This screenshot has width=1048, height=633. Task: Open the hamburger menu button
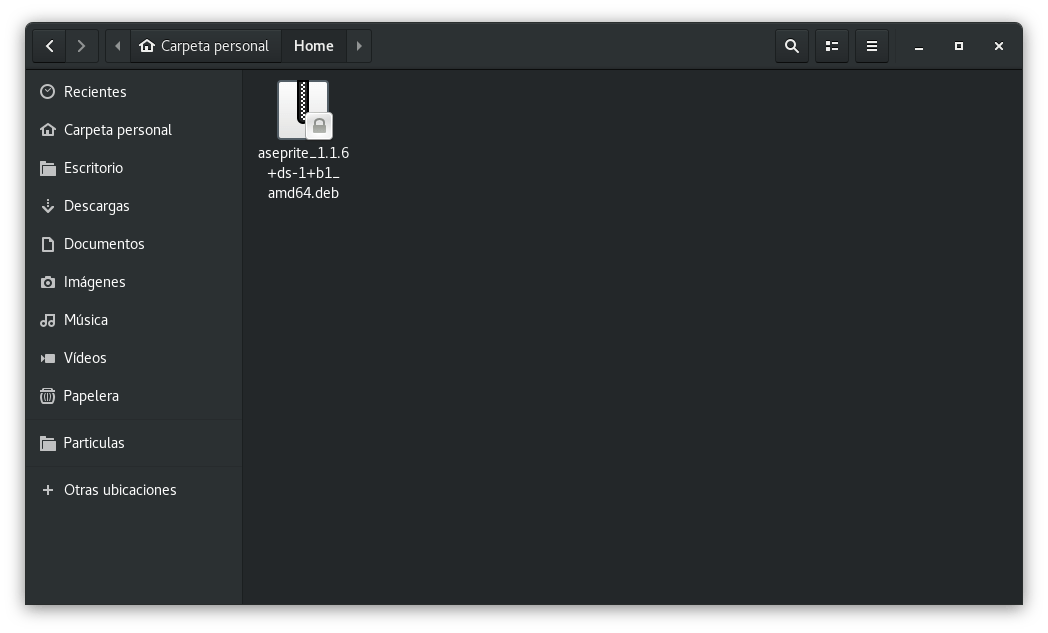coord(872,46)
